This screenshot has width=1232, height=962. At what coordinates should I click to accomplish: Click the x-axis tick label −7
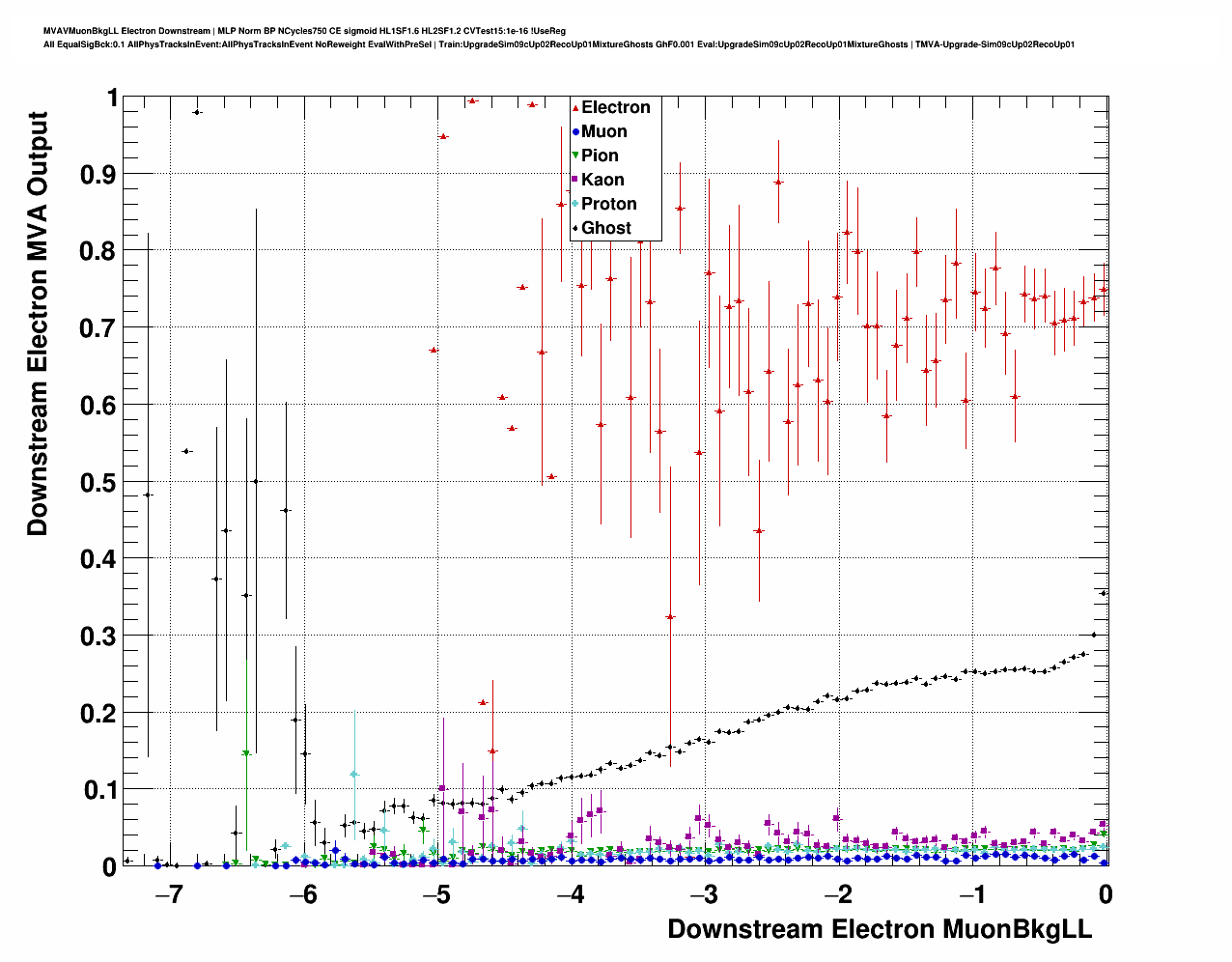tap(169, 894)
